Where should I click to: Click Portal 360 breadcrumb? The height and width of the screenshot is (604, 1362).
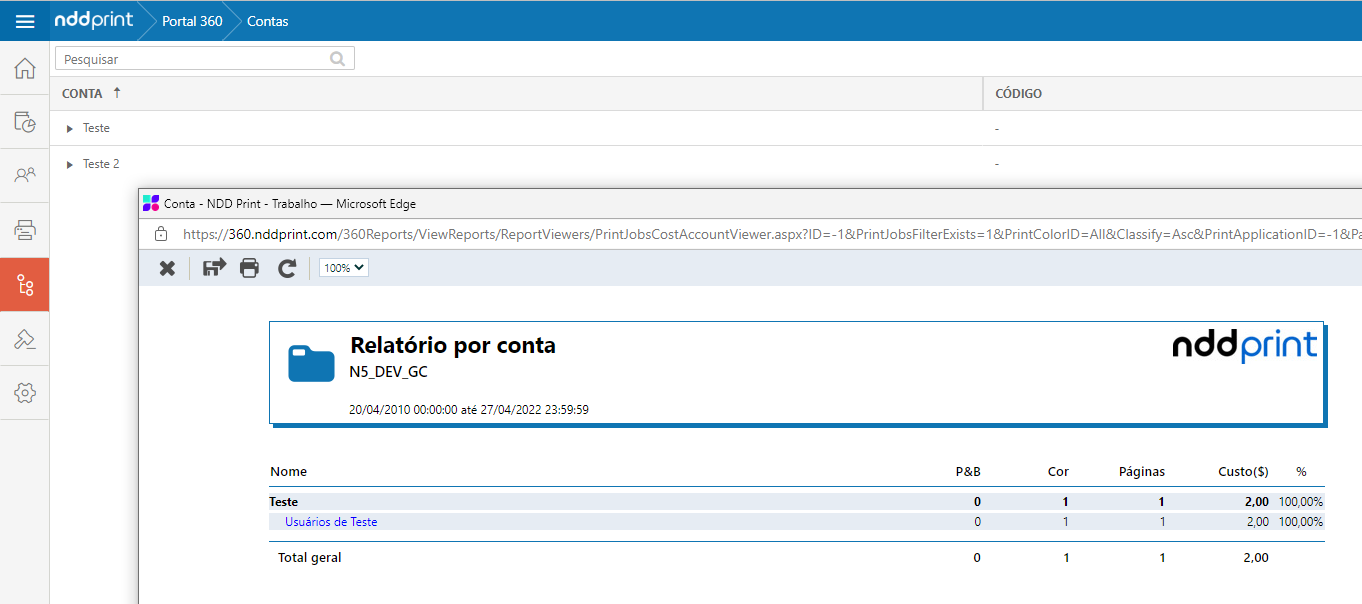(x=192, y=21)
